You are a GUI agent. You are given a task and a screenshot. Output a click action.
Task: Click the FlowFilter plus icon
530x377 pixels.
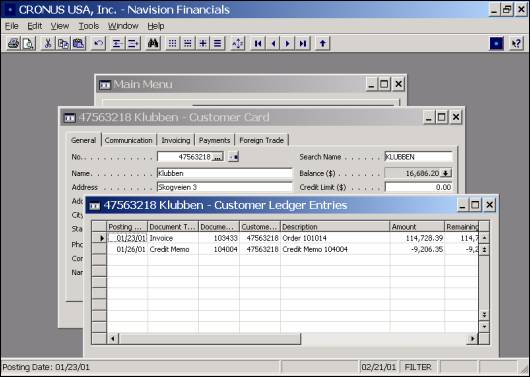[203, 43]
